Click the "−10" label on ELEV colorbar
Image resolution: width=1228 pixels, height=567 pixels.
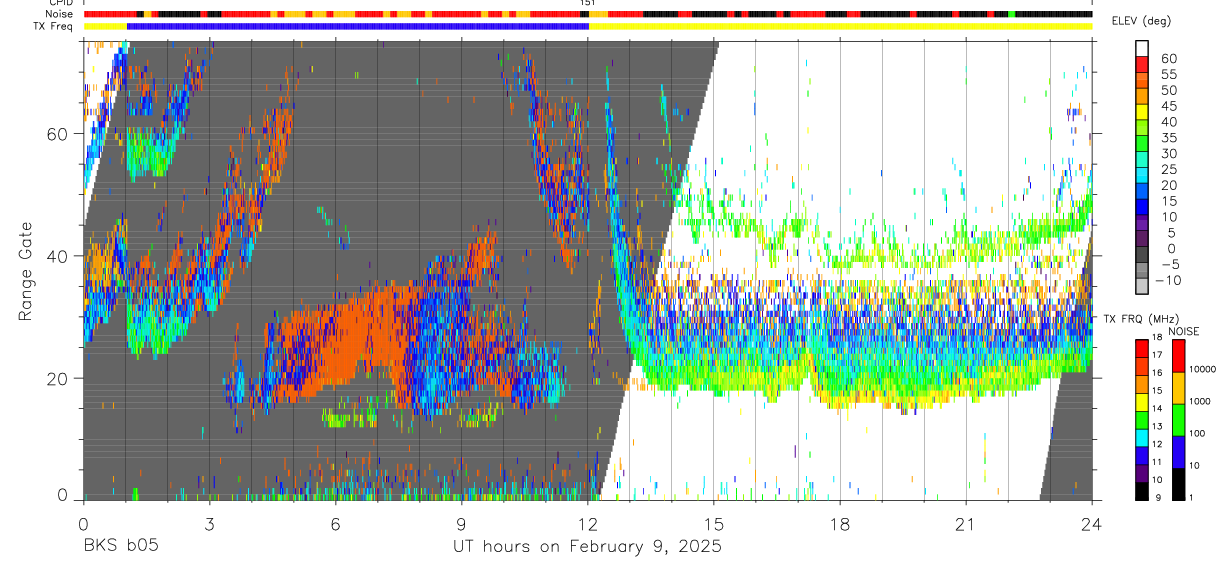pos(1166,280)
